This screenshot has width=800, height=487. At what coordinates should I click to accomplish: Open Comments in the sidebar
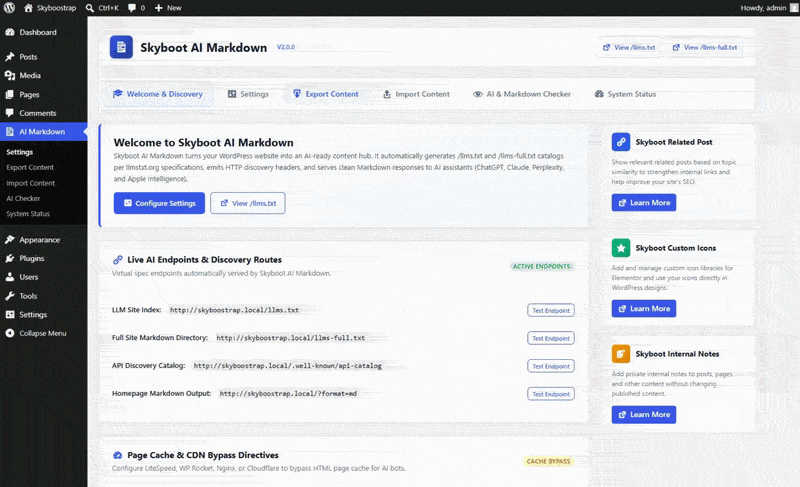[x=43, y=113]
